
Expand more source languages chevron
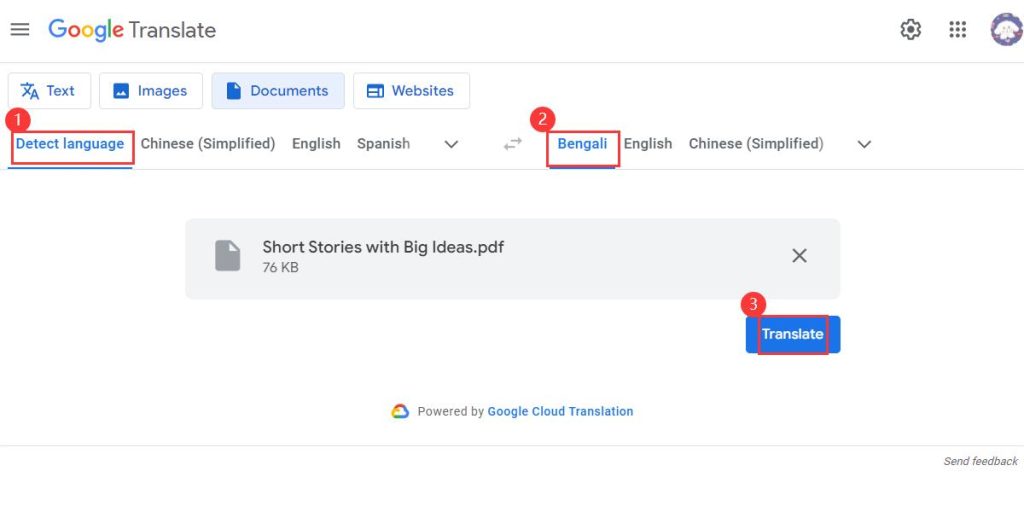[451, 144]
